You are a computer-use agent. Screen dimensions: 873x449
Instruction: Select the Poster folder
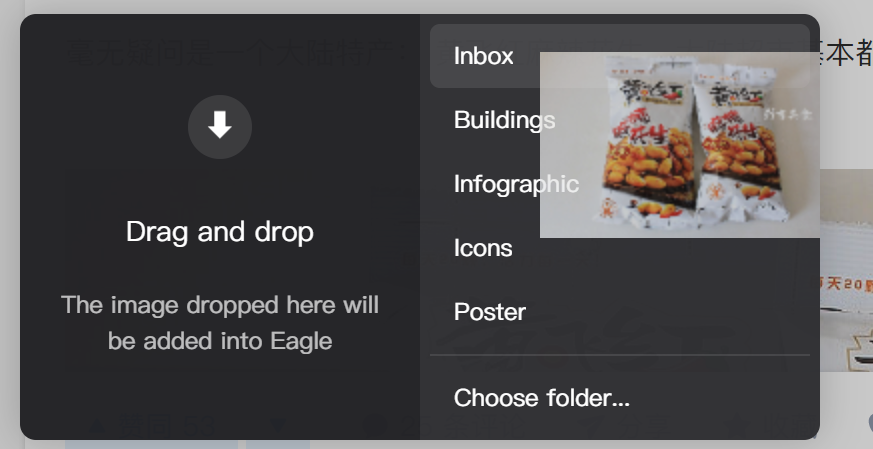[x=490, y=312]
